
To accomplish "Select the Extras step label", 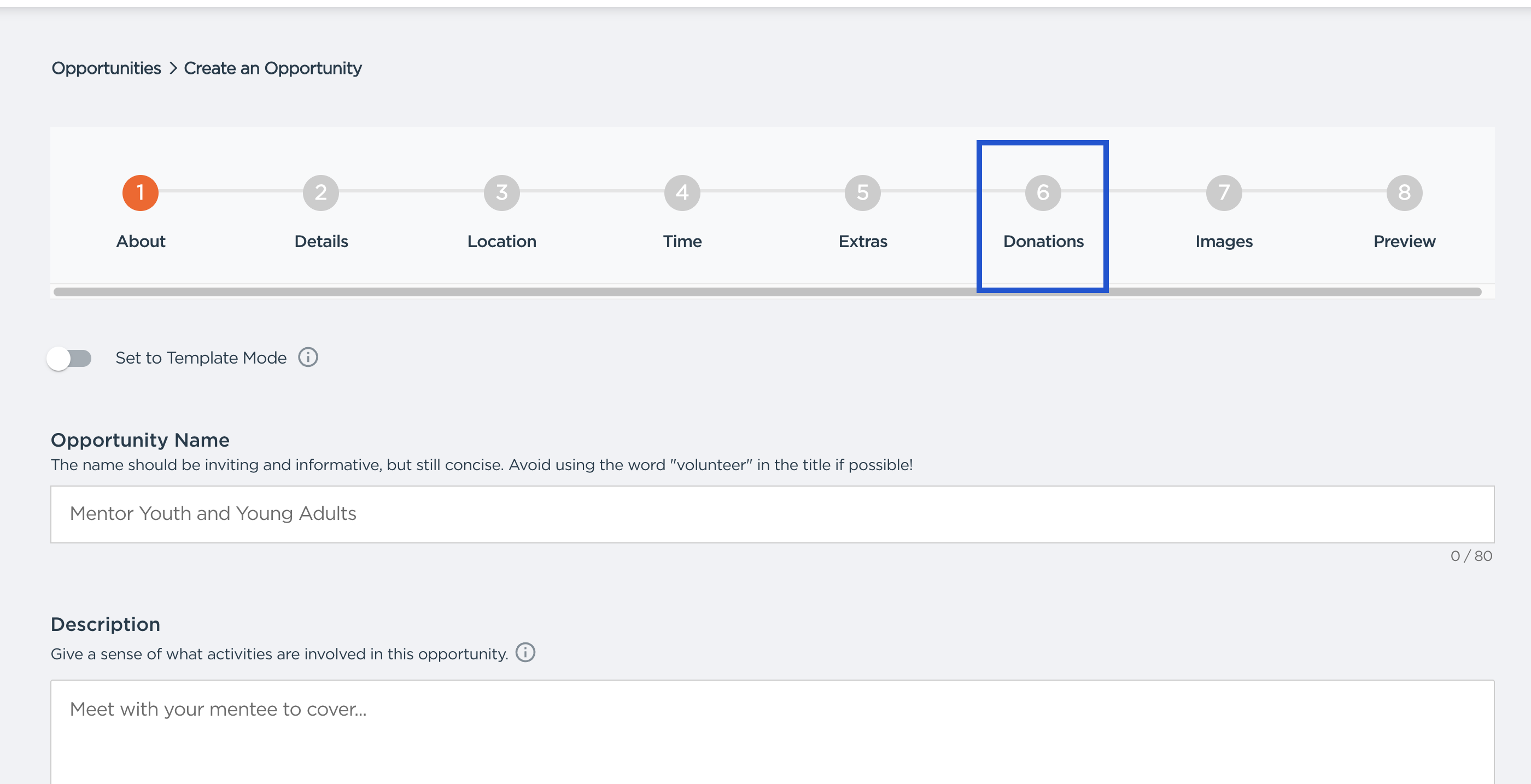I will click(x=862, y=241).
